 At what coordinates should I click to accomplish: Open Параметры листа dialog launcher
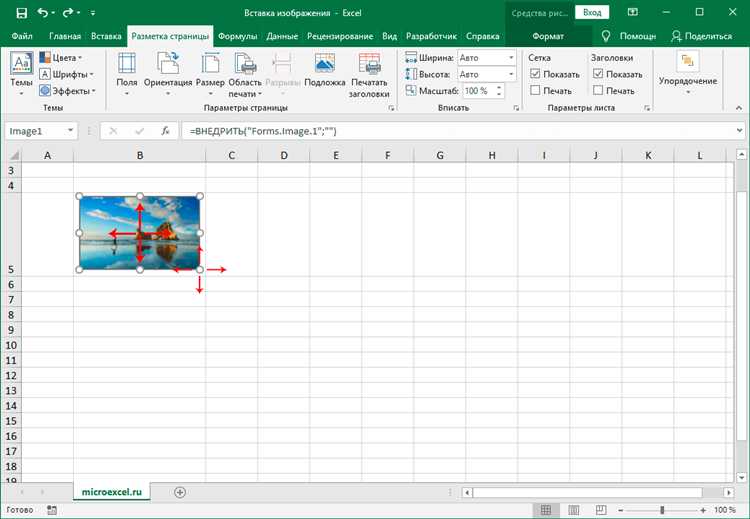[x=647, y=109]
